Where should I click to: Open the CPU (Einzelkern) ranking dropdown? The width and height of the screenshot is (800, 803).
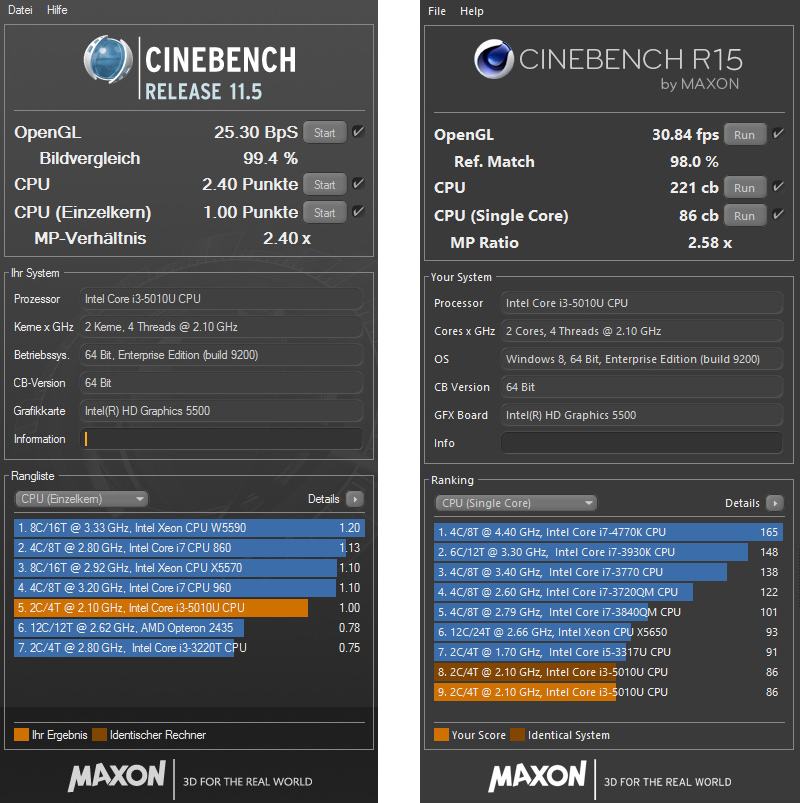click(x=82, y=499)
